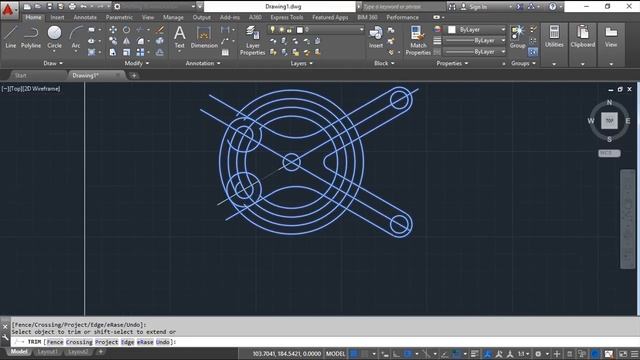Select the Move tool in Modify
640x360 pixels.
click(113, 30)
